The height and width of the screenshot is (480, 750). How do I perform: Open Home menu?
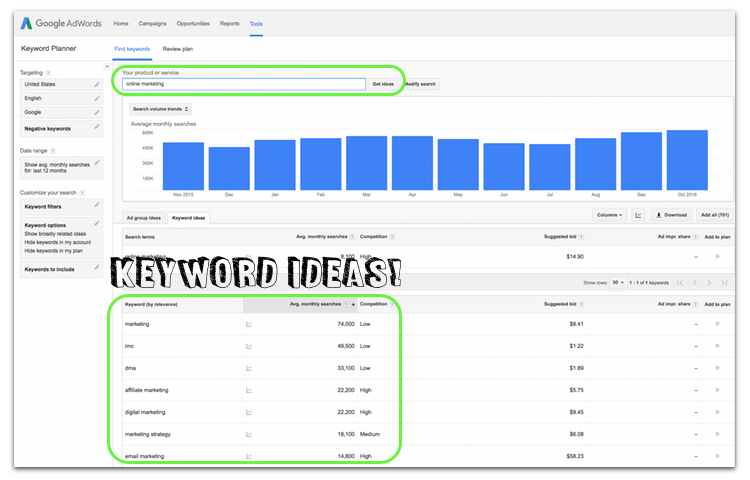pyautogui.click(x=121, y=23)
